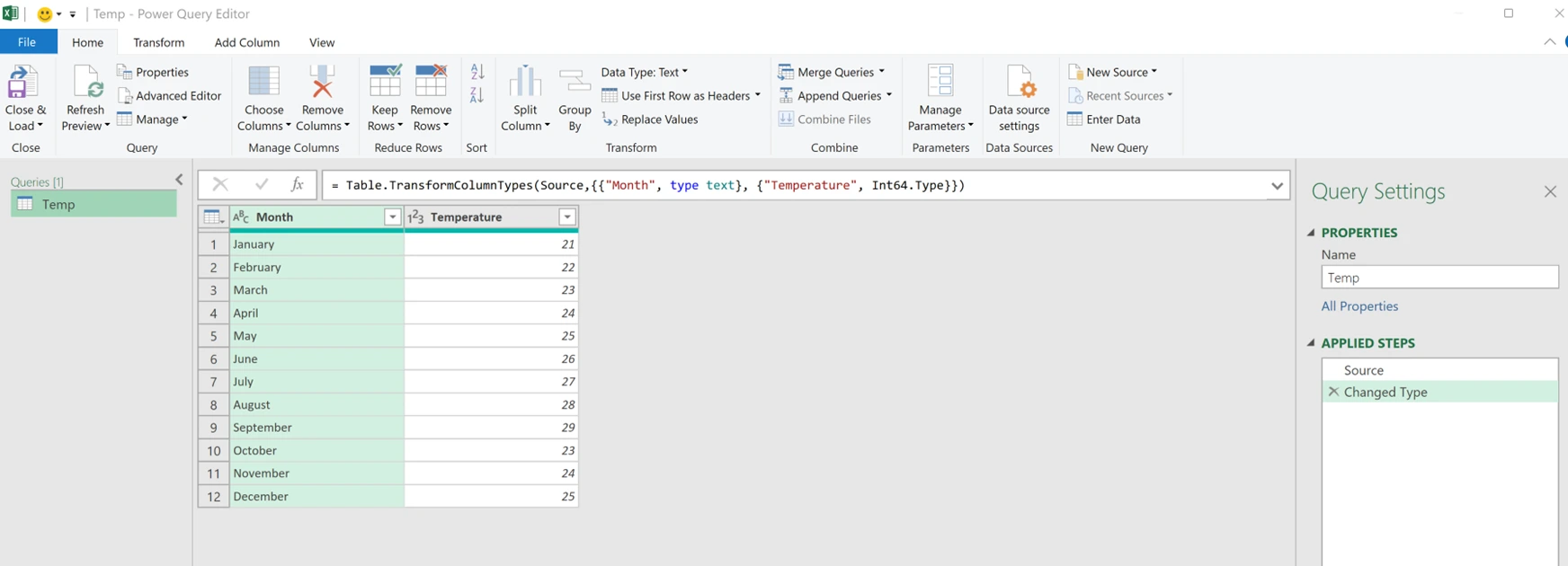
Task: Select the December cell
Action: click(316, 496)
